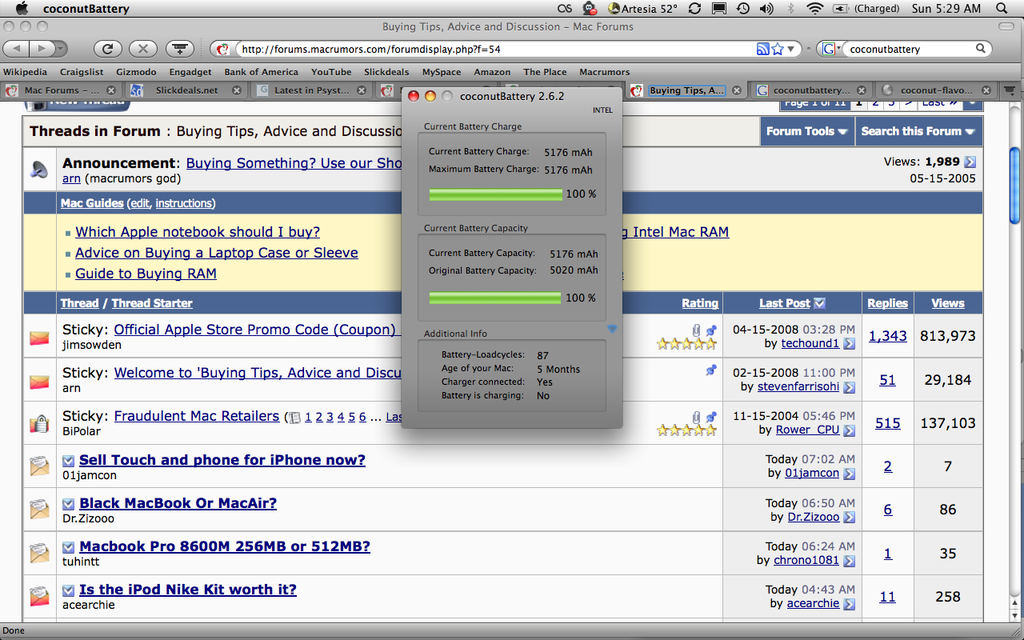Open the 1,343 replies count link
Screen dimensions: 1024x640
[888, 336]
